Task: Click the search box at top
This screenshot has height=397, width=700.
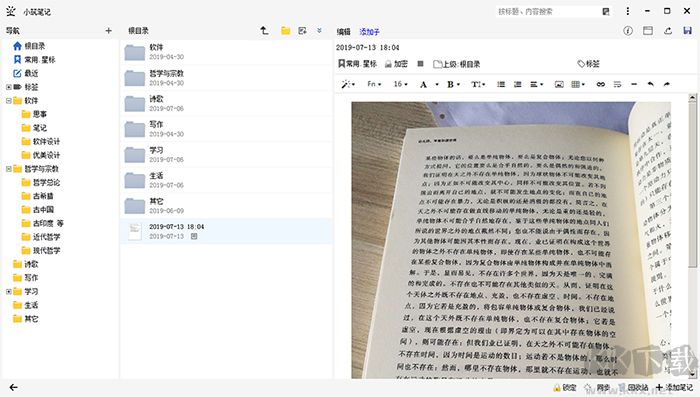Action: (x=547, y=12)
